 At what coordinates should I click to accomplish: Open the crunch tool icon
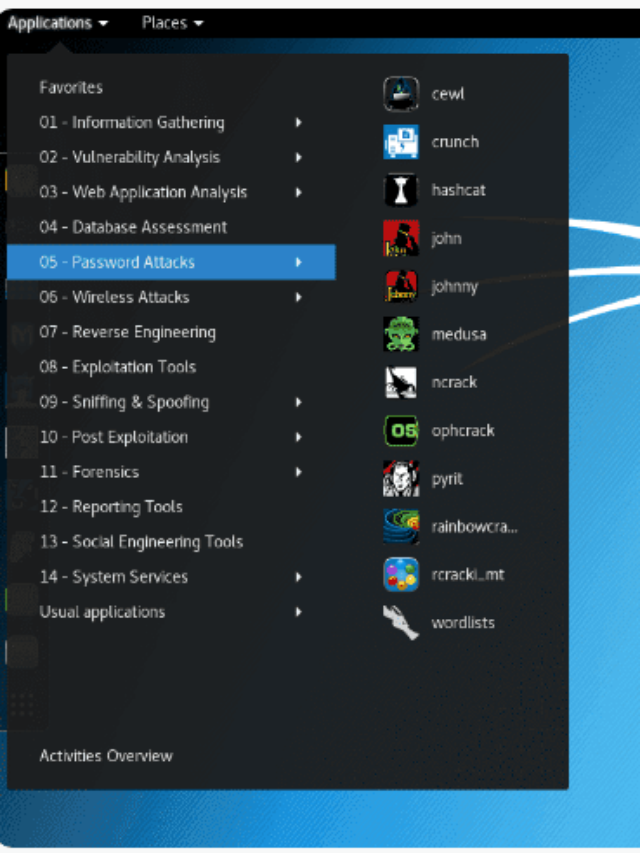pos(401,142)
